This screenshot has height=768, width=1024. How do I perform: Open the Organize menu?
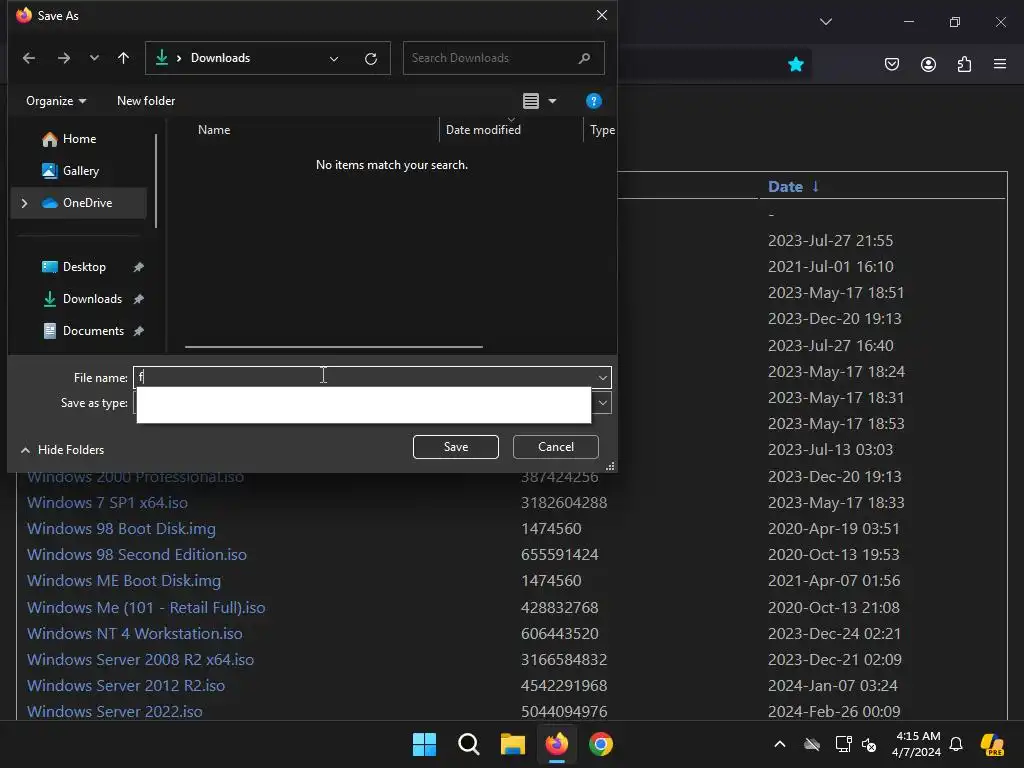pyautogui.click(x=56, y=101)
